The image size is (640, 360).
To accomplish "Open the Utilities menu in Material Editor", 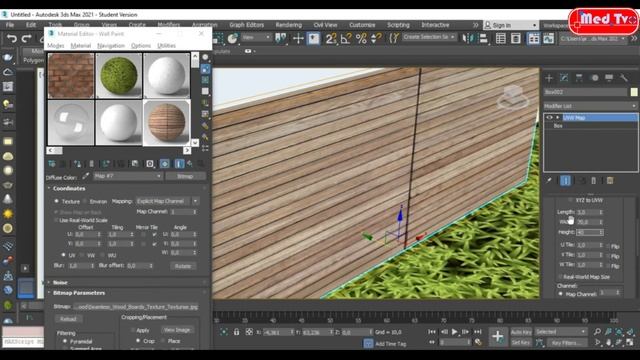I will pyautogui.click(x=167, y=46).
